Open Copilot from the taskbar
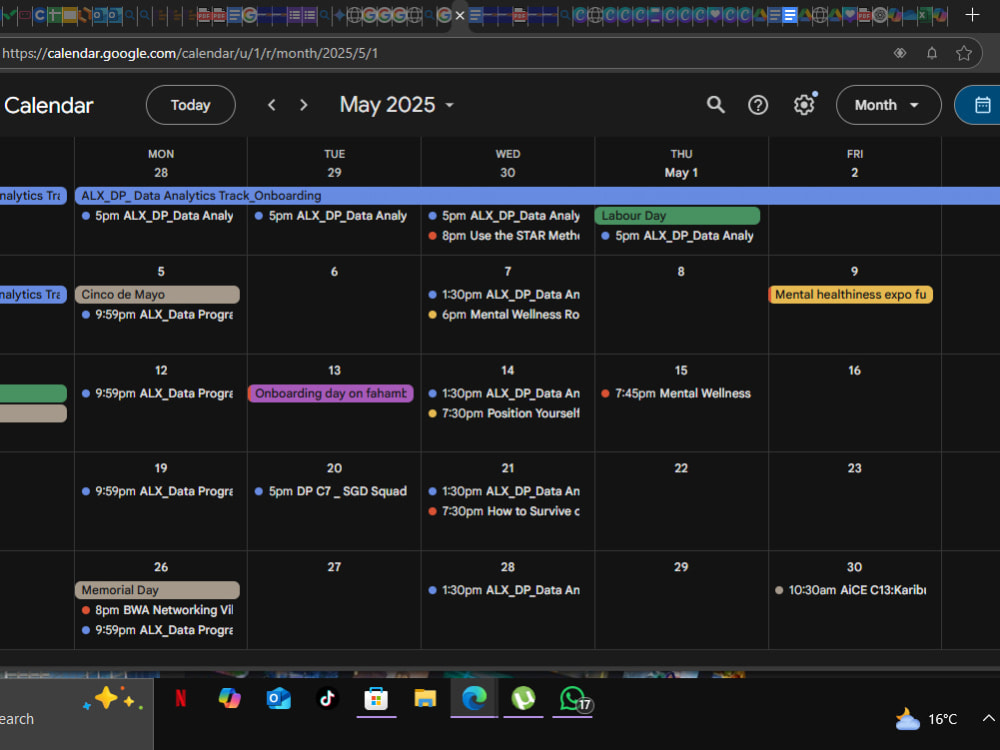The width and height of the screenshot is (1000, 750). (x=230, y=699)
